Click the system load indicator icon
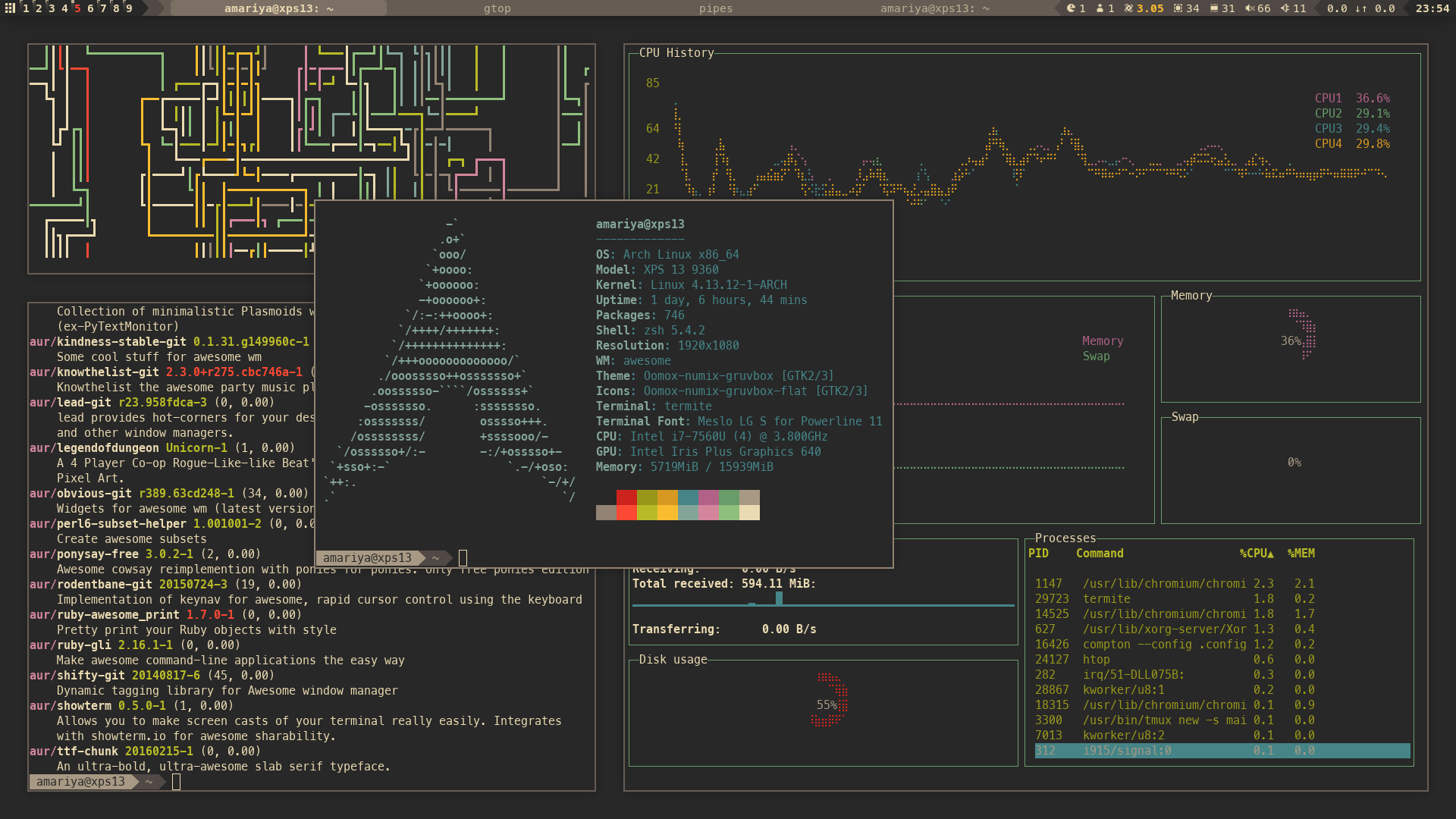This screenshot has height=819, width=1456. pos(1128,8)
